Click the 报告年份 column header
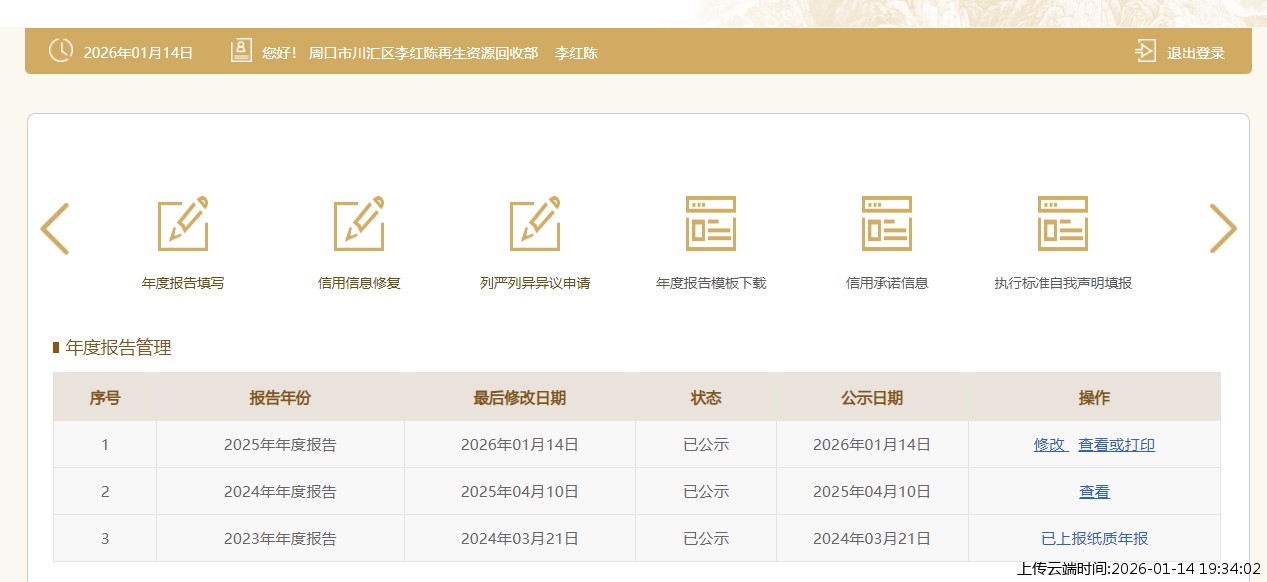The height and width of the screenshot is (582, 1267). tap(280, 398)
